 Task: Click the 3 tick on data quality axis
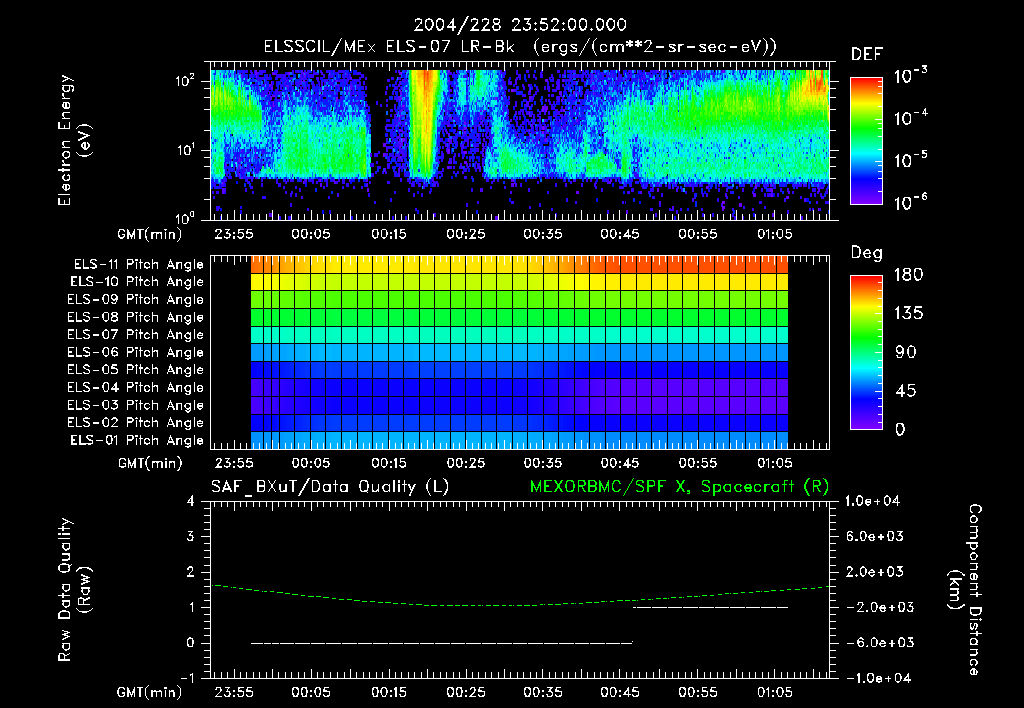[191, 536]
